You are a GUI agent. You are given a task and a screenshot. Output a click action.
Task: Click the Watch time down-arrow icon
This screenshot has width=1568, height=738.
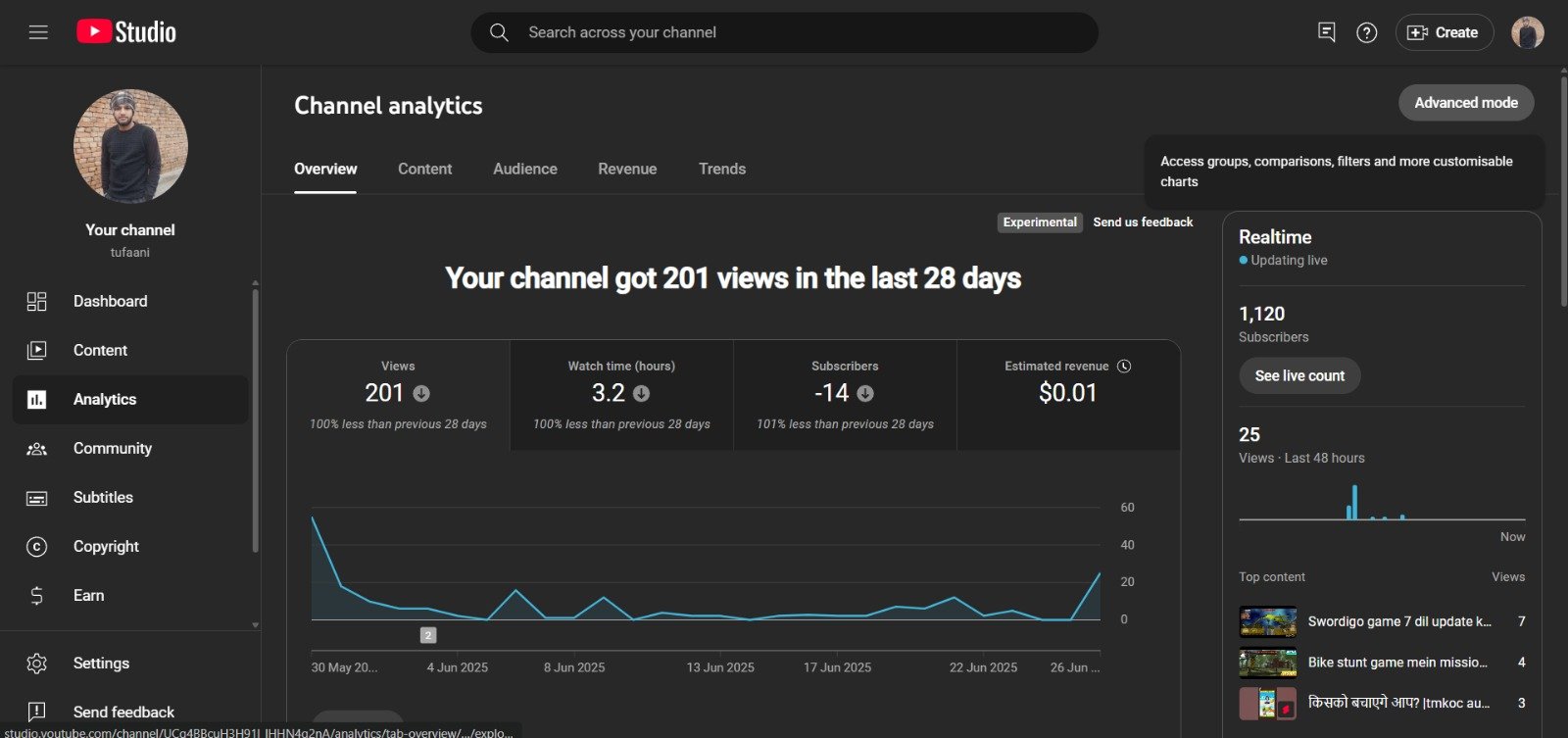(641, 393)
